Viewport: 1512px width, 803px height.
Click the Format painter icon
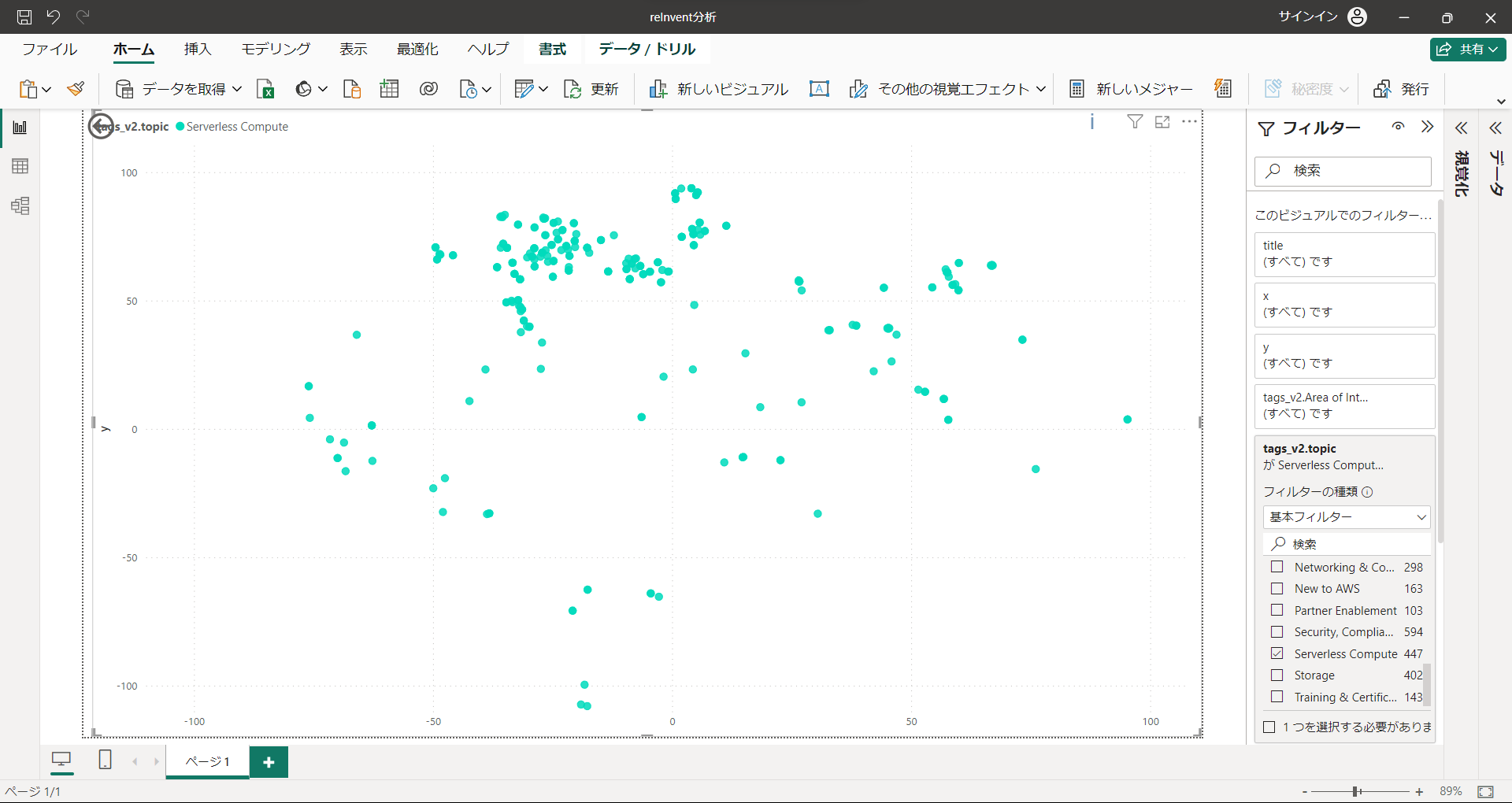click(76, 89)
